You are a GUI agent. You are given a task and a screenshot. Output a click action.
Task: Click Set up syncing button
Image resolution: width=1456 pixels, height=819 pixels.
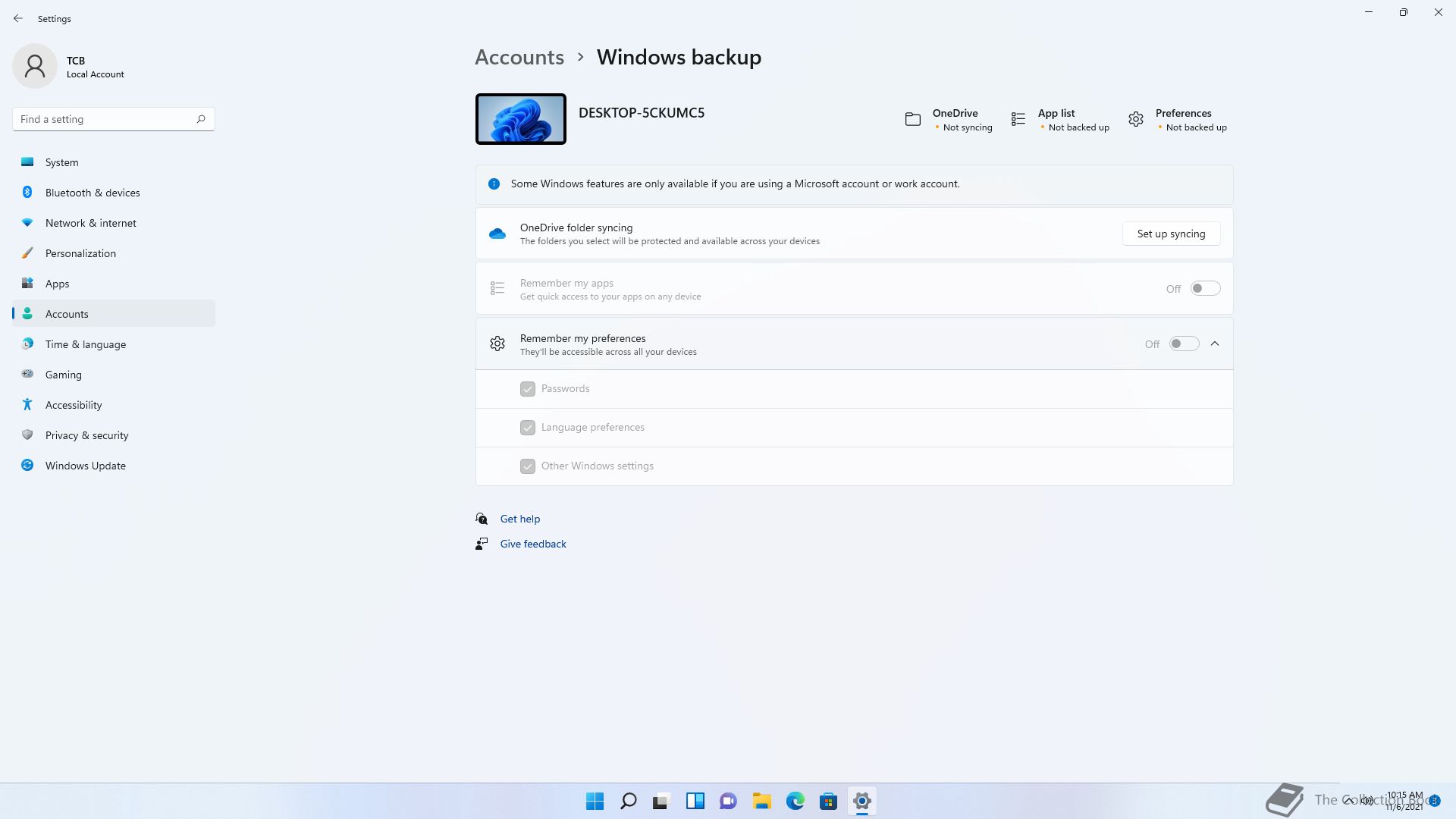click(x=1171, y=234)
